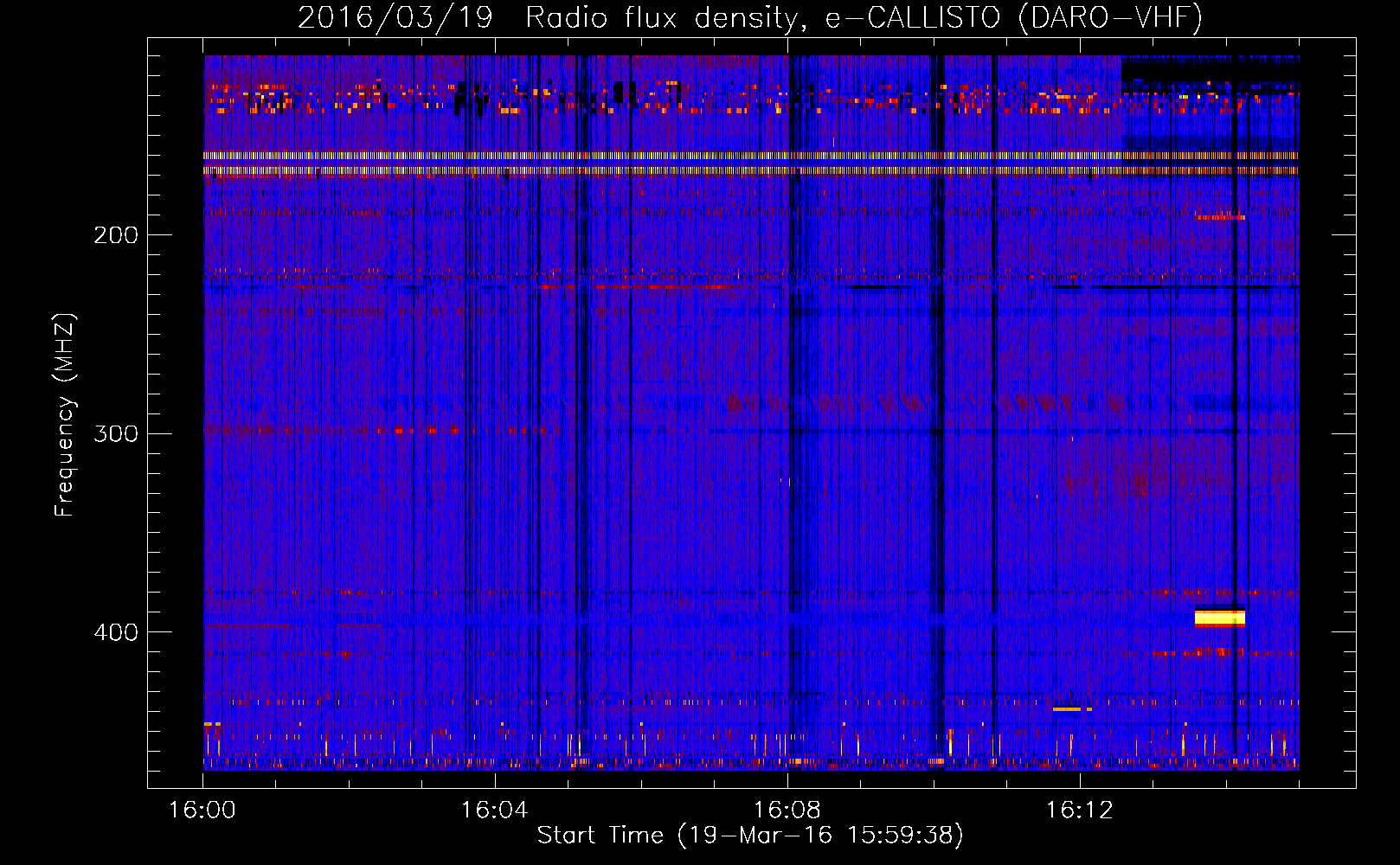Click the 200 frequency tick label
This screenshot has width=1400, height=865.
pyautogui.click(x=116, y=235)
